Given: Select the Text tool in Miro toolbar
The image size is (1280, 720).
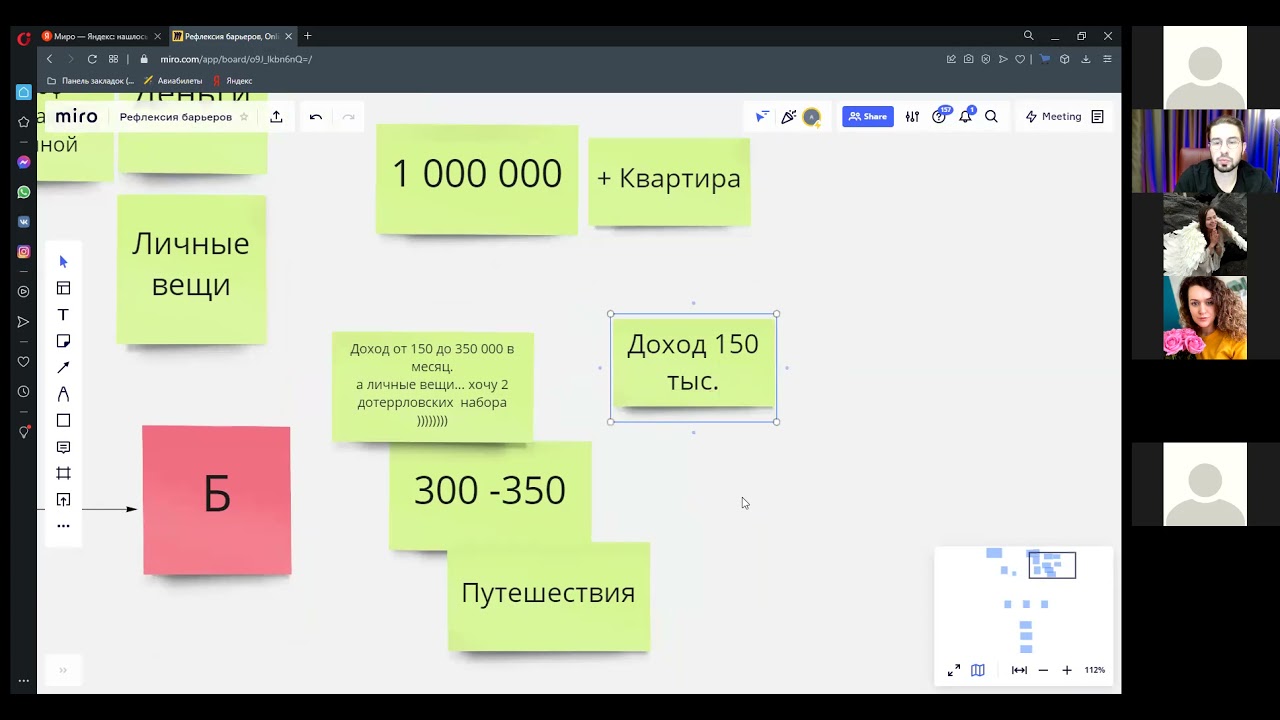Looking at the screenshot, I should pyautogui.click(x=63, y=315).
